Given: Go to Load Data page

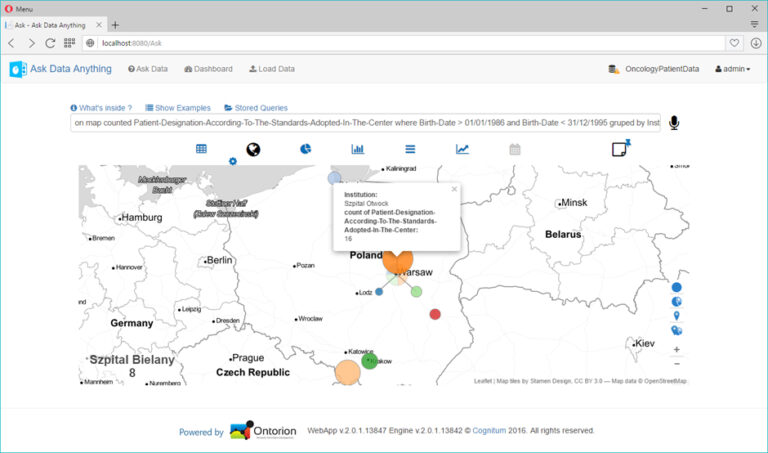Looking at the screenshot, I should [x=272, y=69].
